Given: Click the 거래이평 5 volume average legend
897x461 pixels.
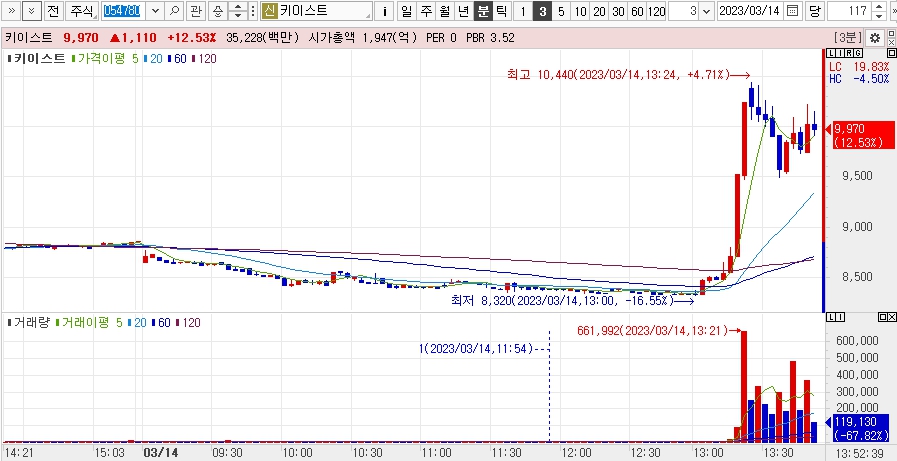Looking at the screenshot, I should pos(89,323).
